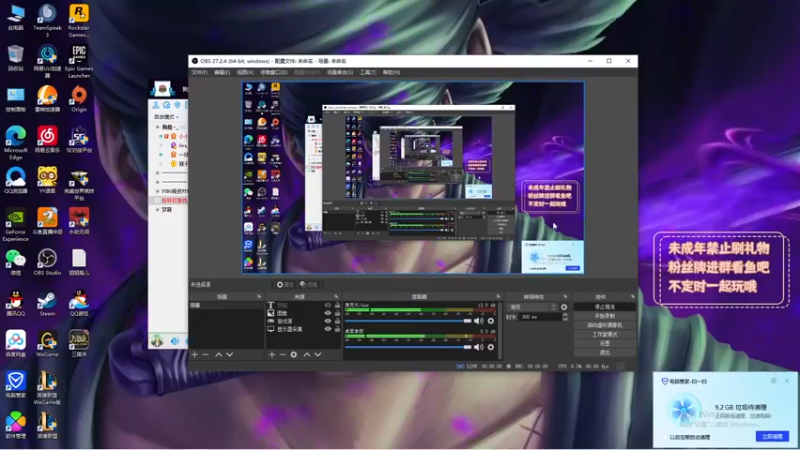Open GeForce Experience desktop icon
The image size is (800, 450).
tap(15, 224)
